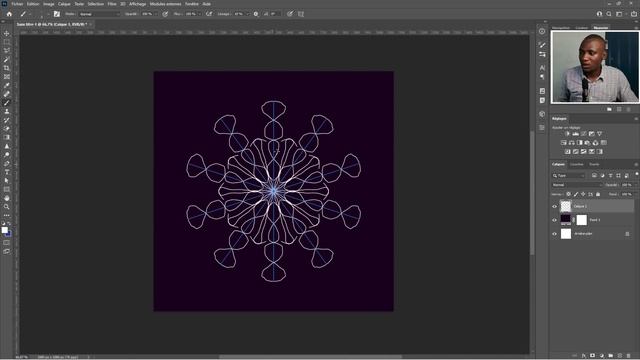Open the Réglages panel menu
Screen dimensions: 640x360
(x=636, y=119)
